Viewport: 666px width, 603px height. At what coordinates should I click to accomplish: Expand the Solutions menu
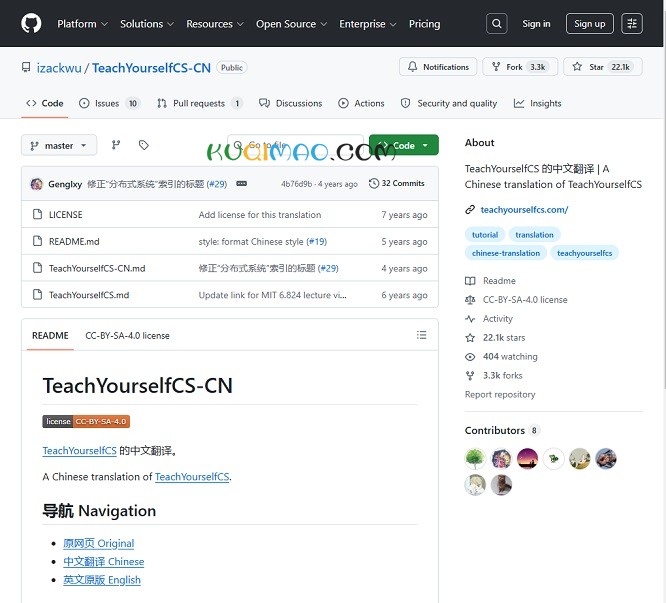coord(147,24)
